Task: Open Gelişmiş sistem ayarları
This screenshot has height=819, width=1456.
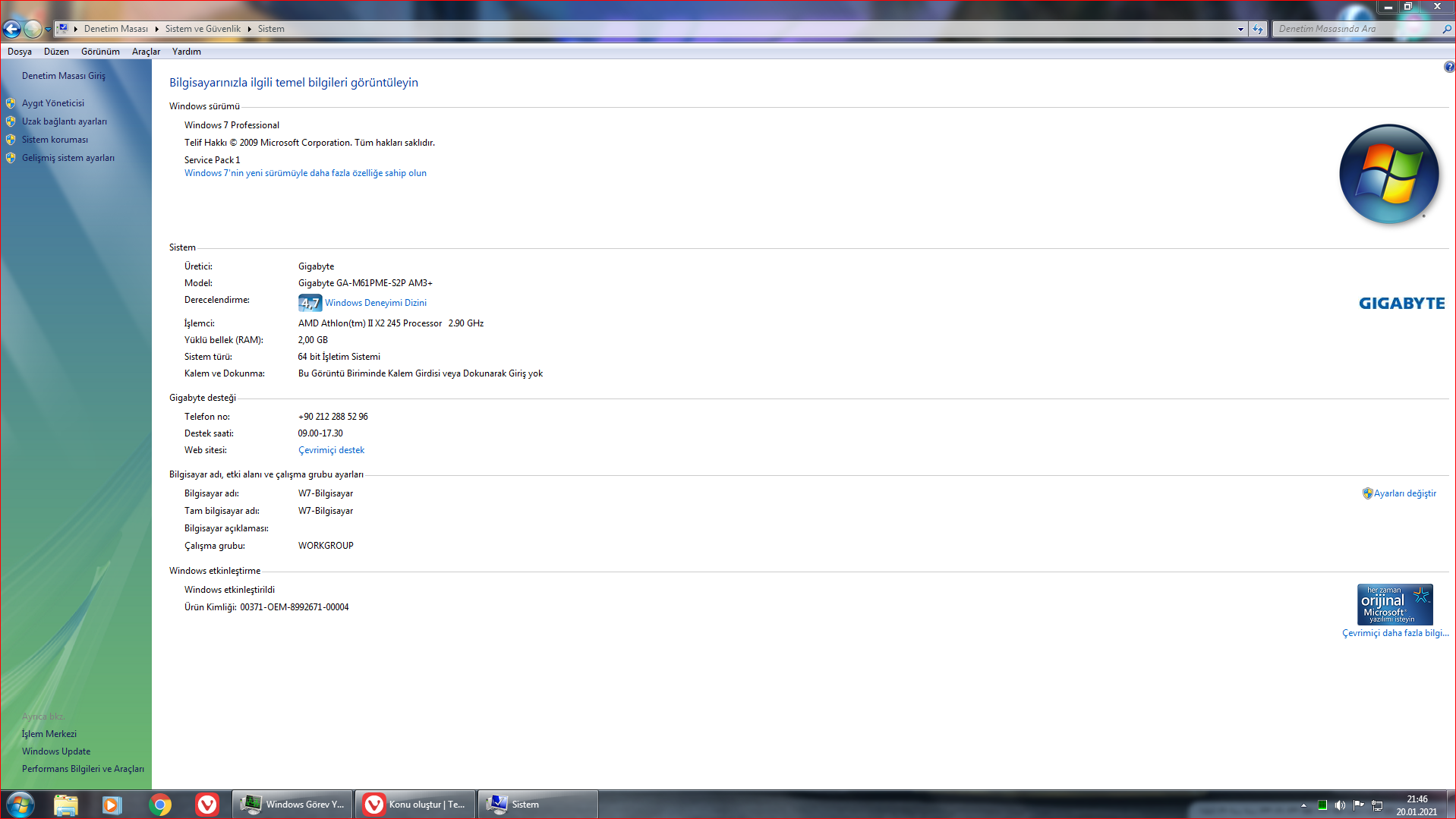Action: click(68, 158)
